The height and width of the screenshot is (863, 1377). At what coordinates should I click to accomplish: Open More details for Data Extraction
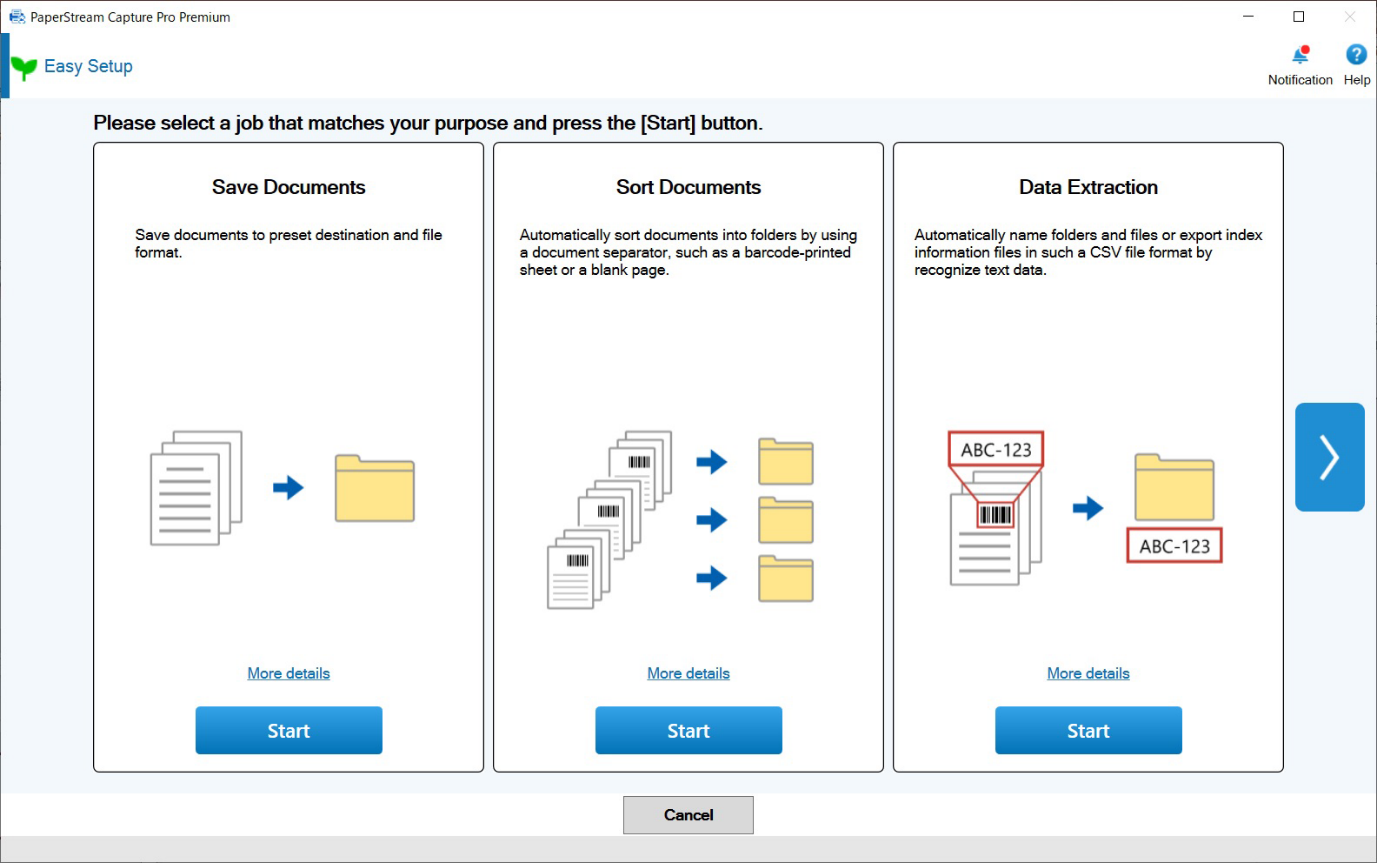click(x=1088, y=673)
